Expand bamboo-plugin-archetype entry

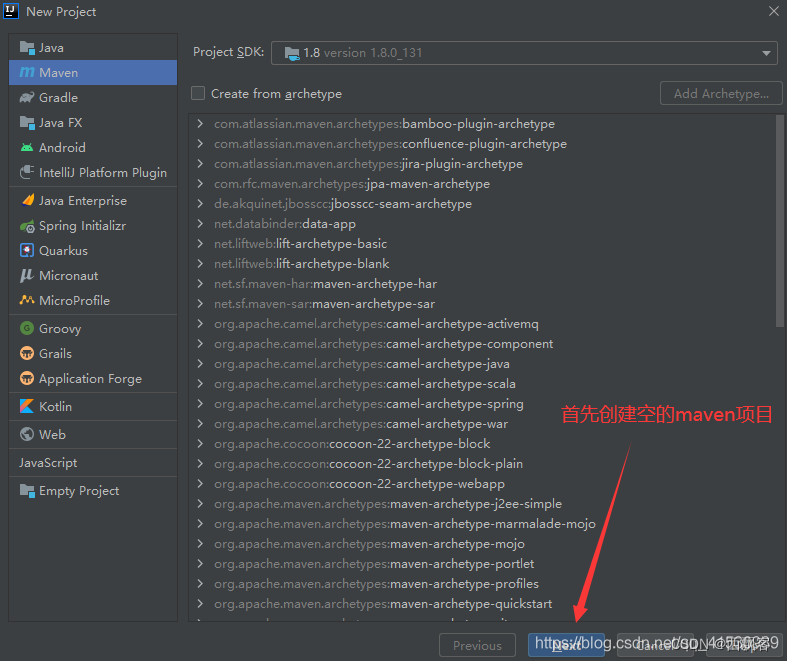pyautogui.click(x=200, y=123)
